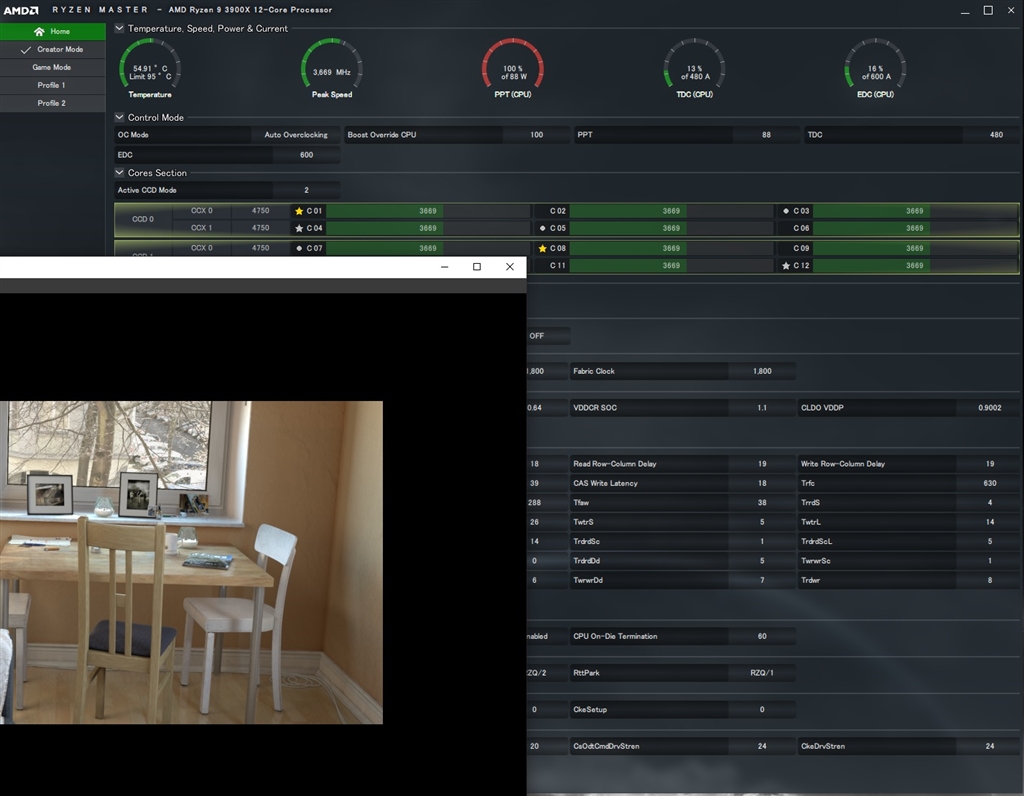Click the dot marker on core C 05
The image size is (1024, 796).
[x=543, y=228]
